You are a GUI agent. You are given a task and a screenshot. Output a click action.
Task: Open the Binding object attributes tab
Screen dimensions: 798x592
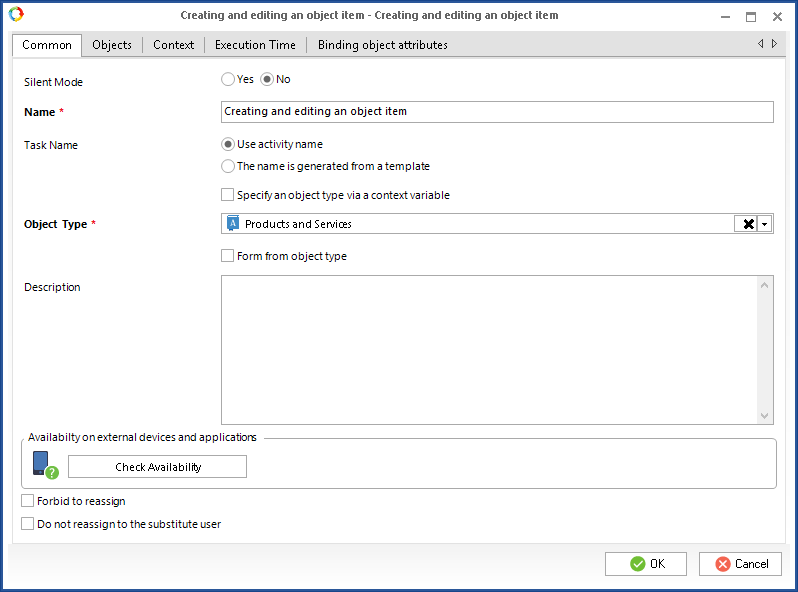point(382,45)
